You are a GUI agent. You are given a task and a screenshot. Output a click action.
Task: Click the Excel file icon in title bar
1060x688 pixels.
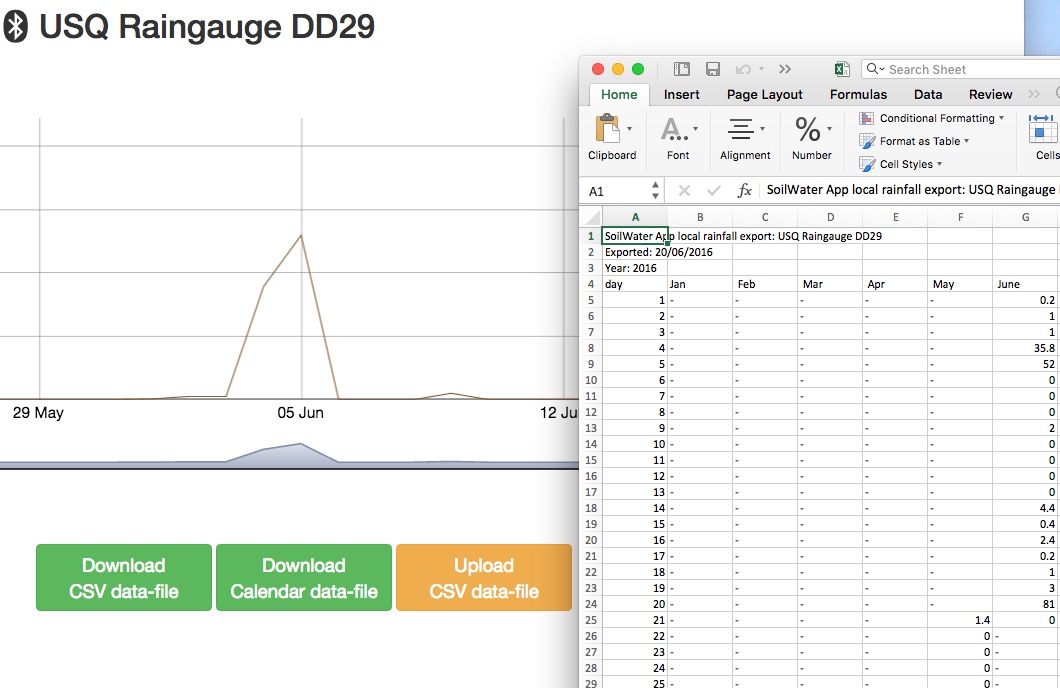[842, 69]
